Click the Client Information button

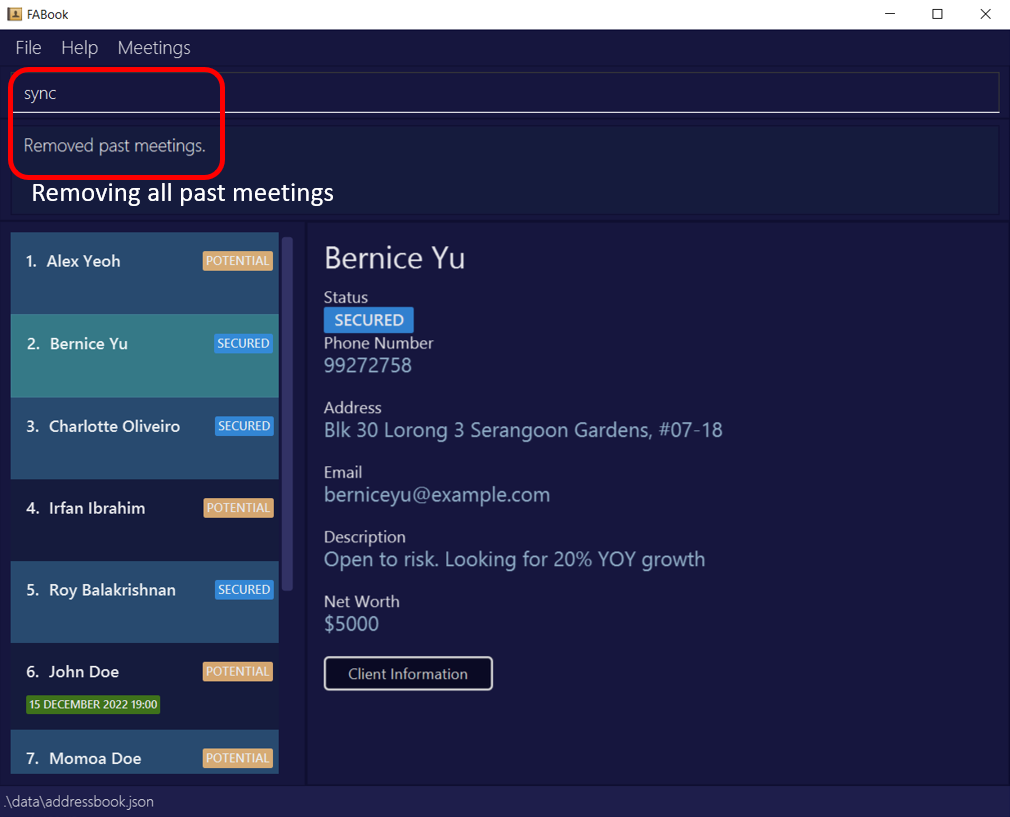pos(408,673)
